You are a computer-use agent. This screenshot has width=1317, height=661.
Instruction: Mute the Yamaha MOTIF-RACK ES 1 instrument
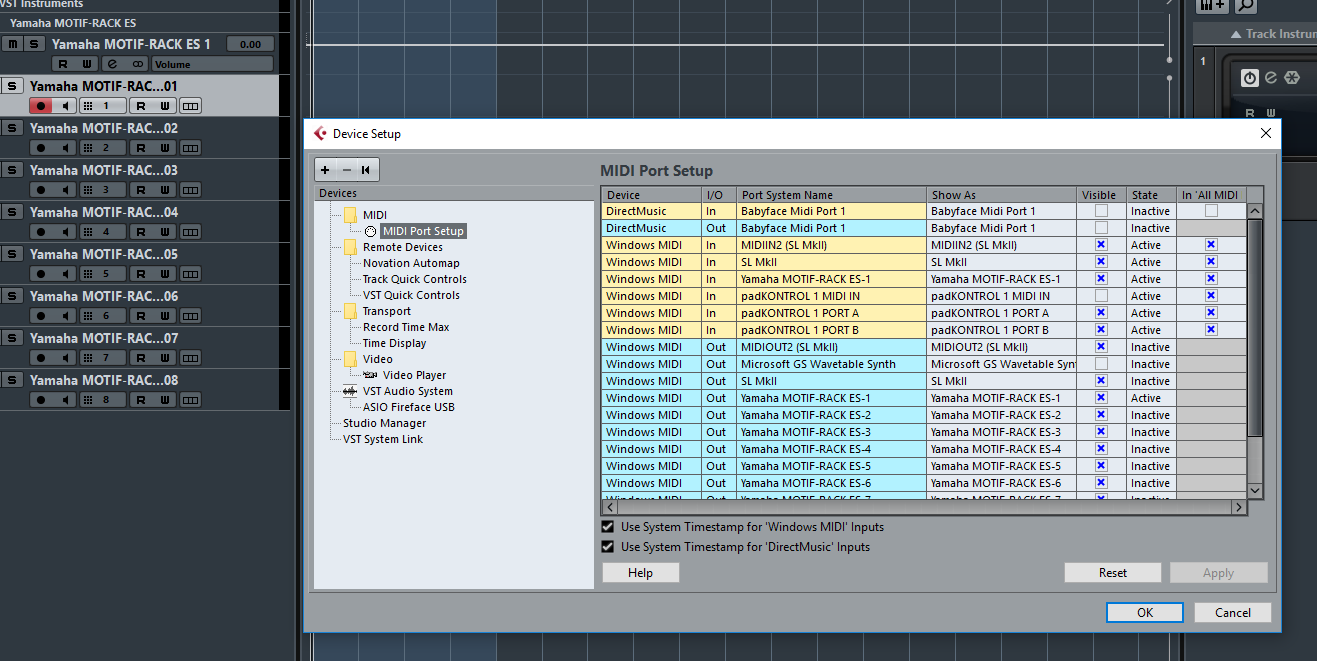12,44
